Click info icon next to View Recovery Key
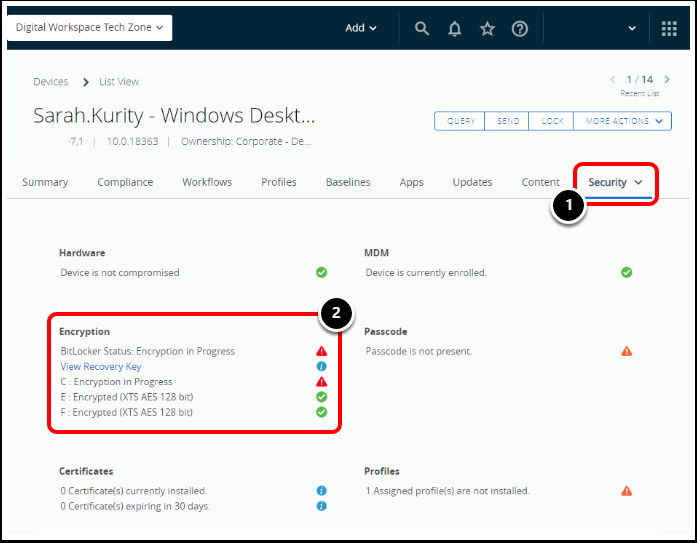 coord(322,367)
